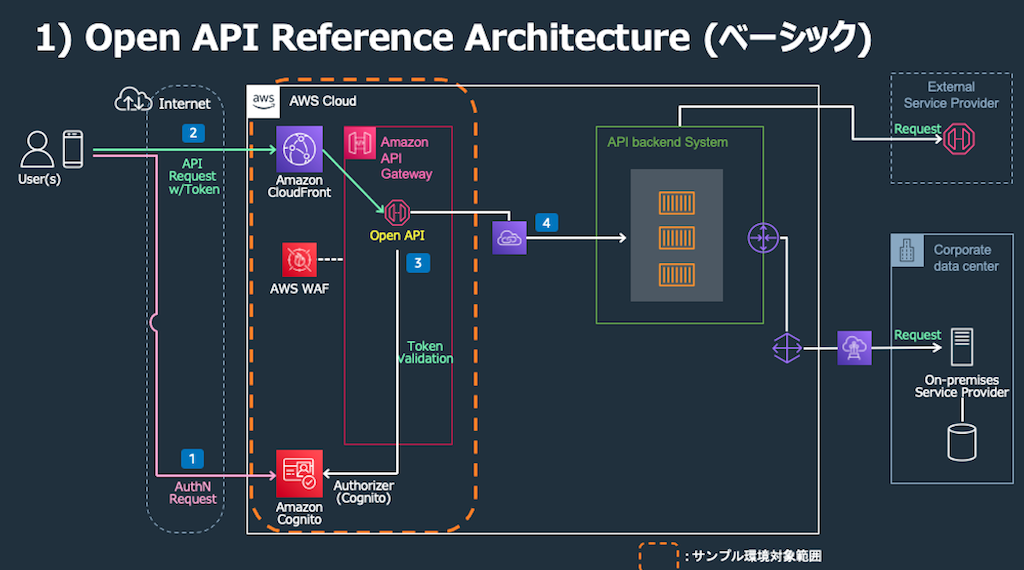The image size is (1024, 570).
Task: Select the Amazon API Gateway icon
Action: [360, 143]
